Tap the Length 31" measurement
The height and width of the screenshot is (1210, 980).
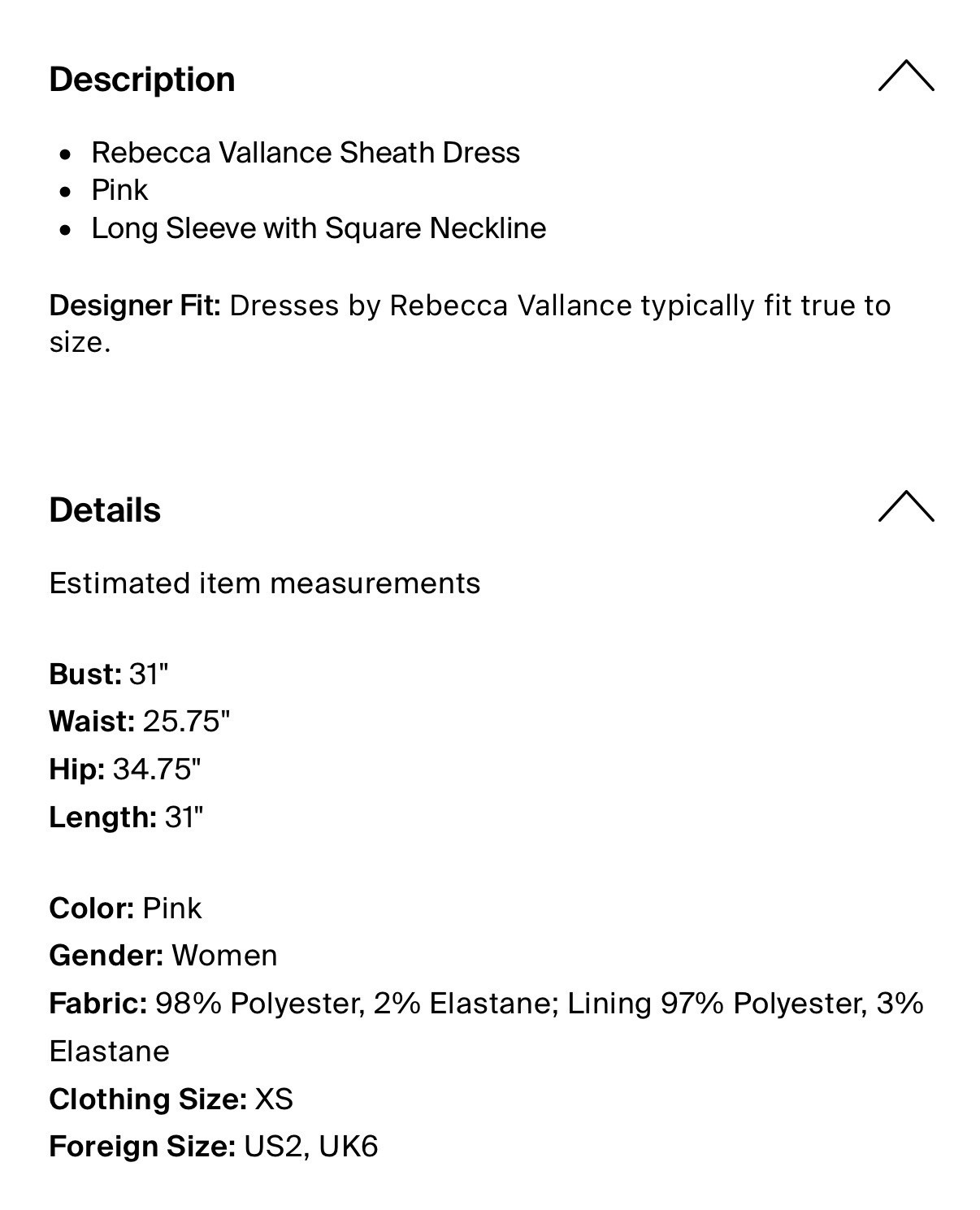126,817
